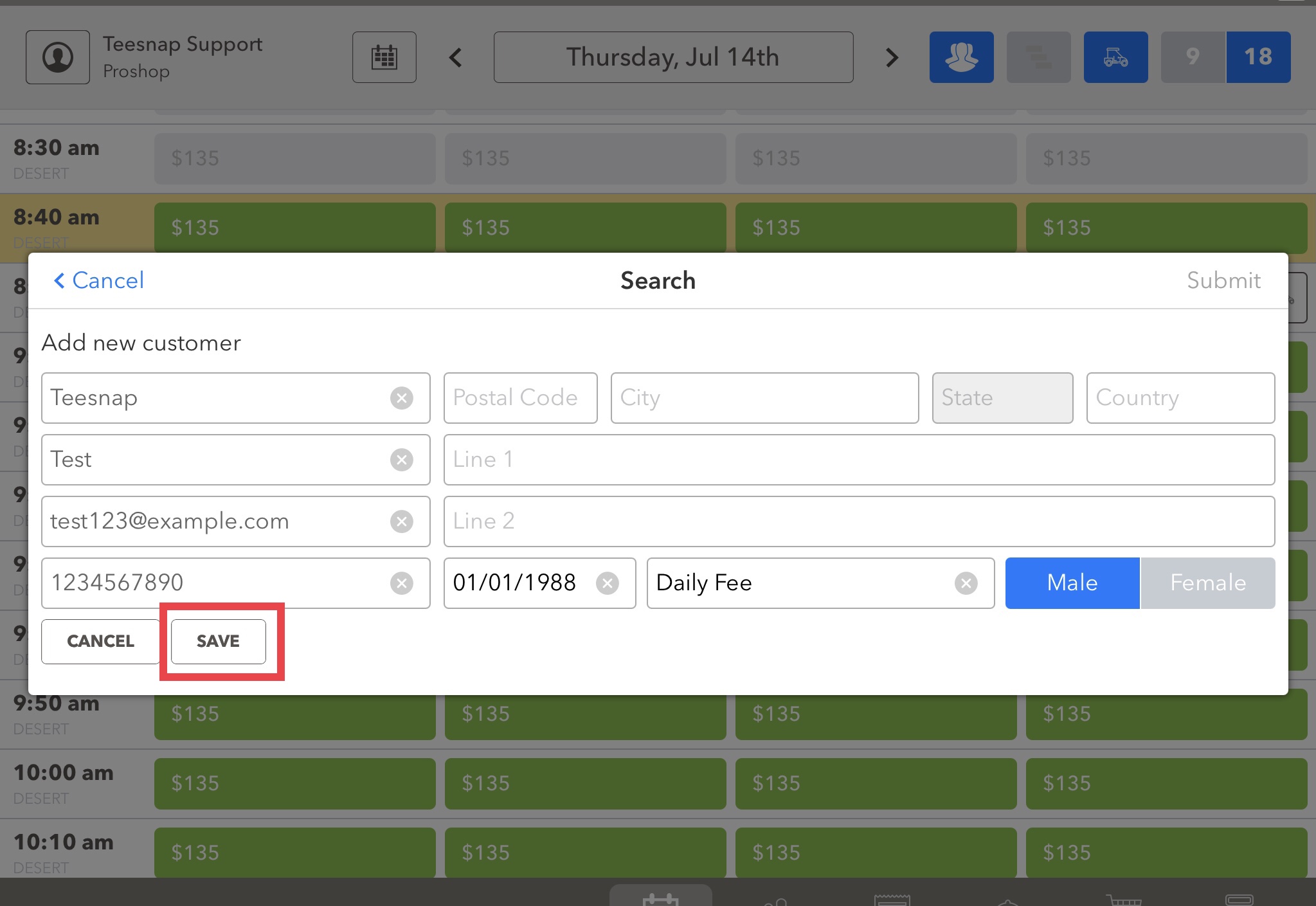Open the Daily Fee customer type field
The image size is (1316, 906).
coord(820,583)
